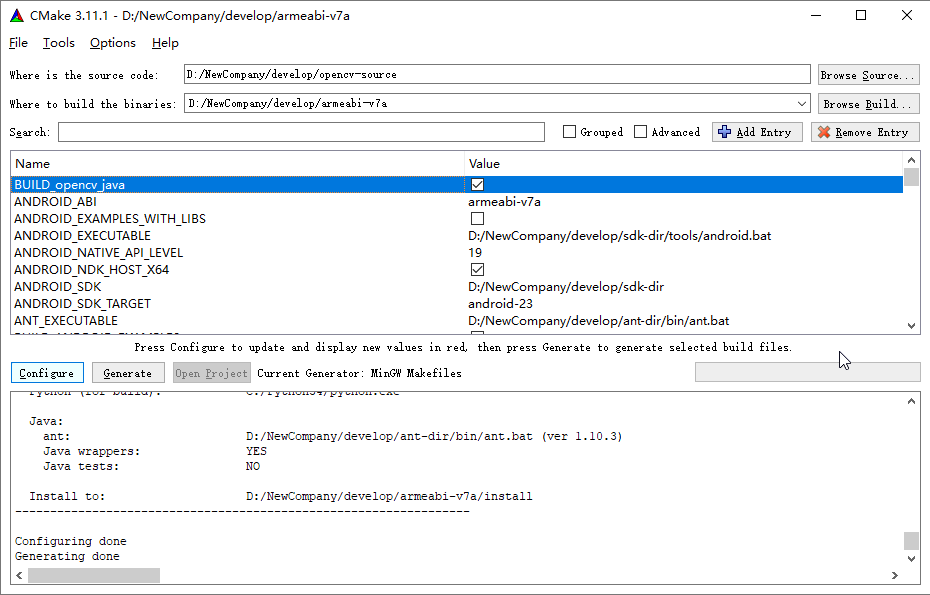The image size is (930, 595).
Task: Click the Configure button
Action: coord(47,373)
